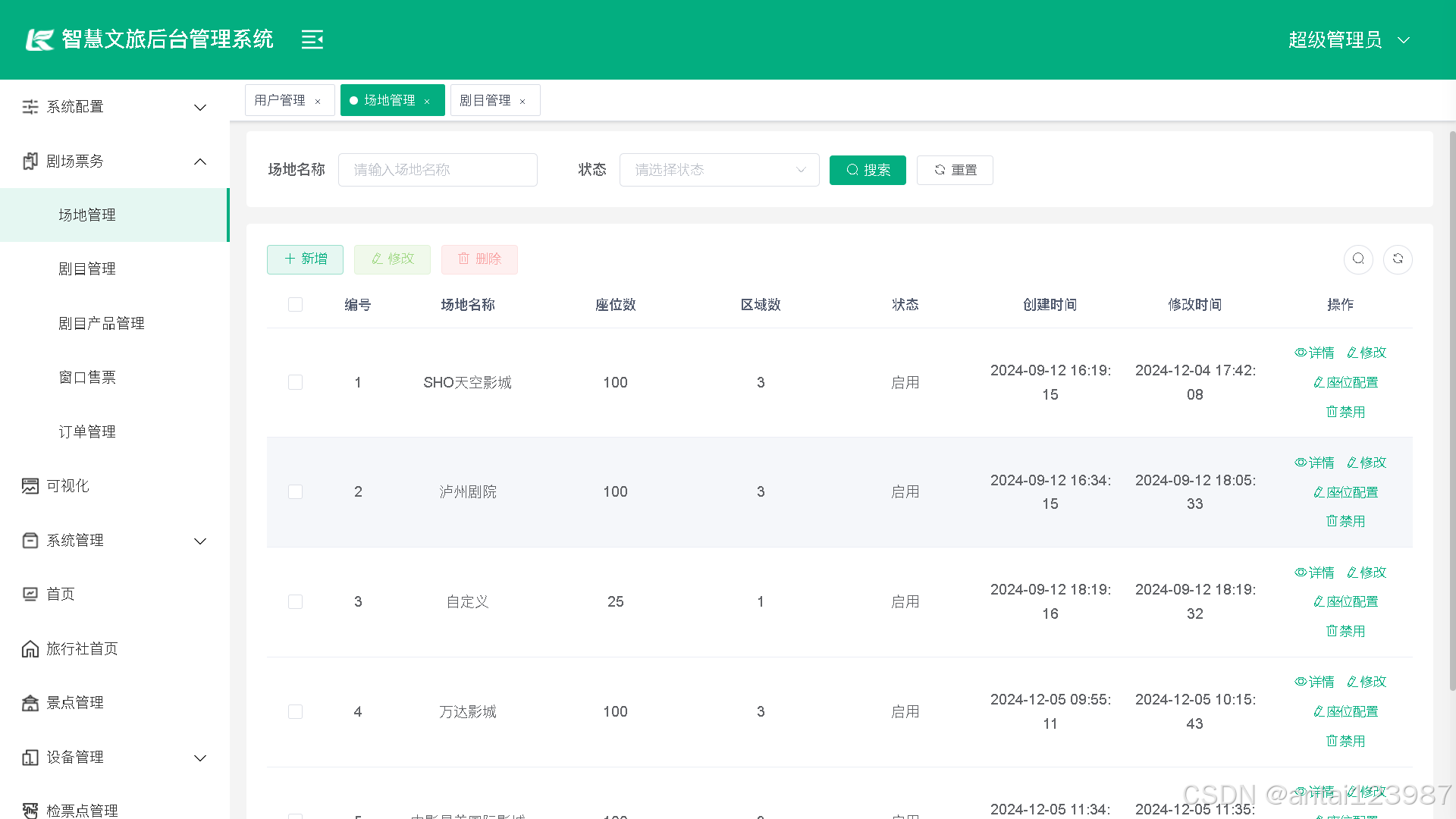Click the 场地名称 input field
Screen dimensions: 1456x819
(x=438, y=170)
